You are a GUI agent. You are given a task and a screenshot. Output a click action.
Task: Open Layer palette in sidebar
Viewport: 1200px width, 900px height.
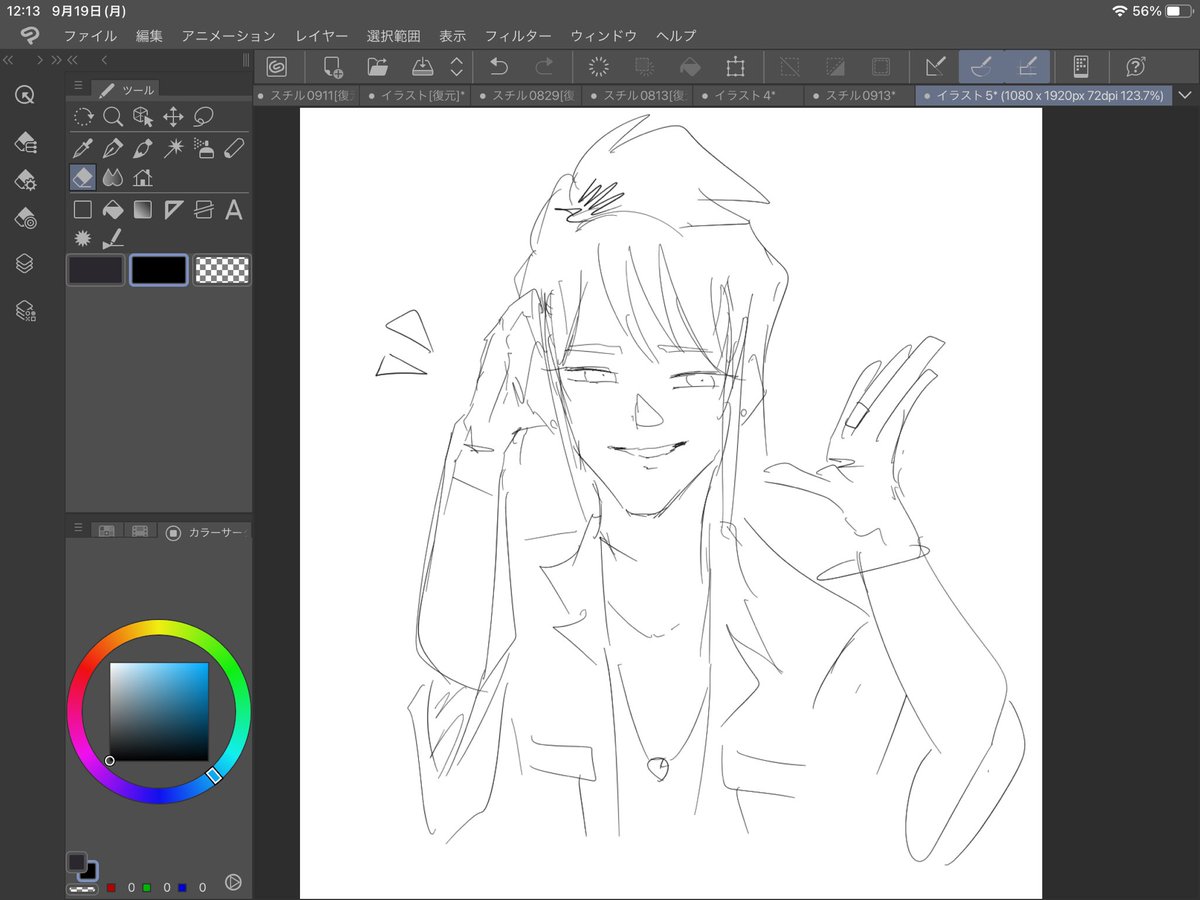tap(26, 264)
